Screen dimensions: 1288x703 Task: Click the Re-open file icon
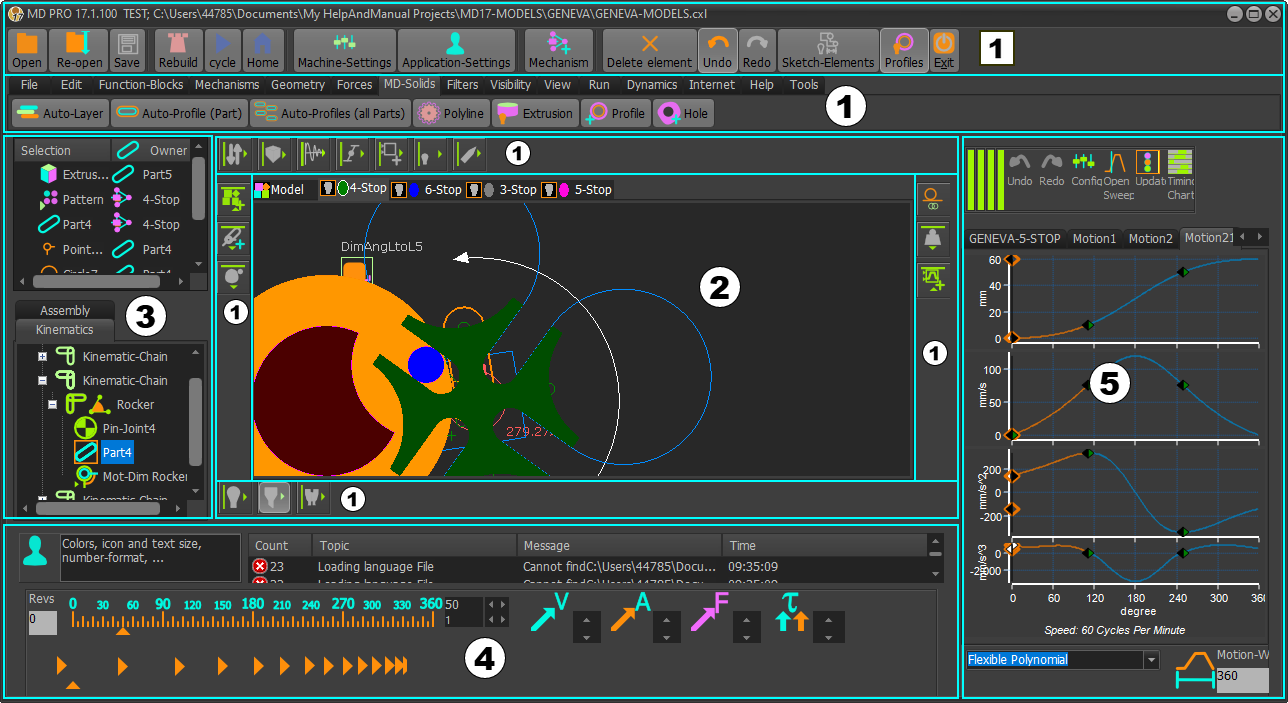point(79,50)
